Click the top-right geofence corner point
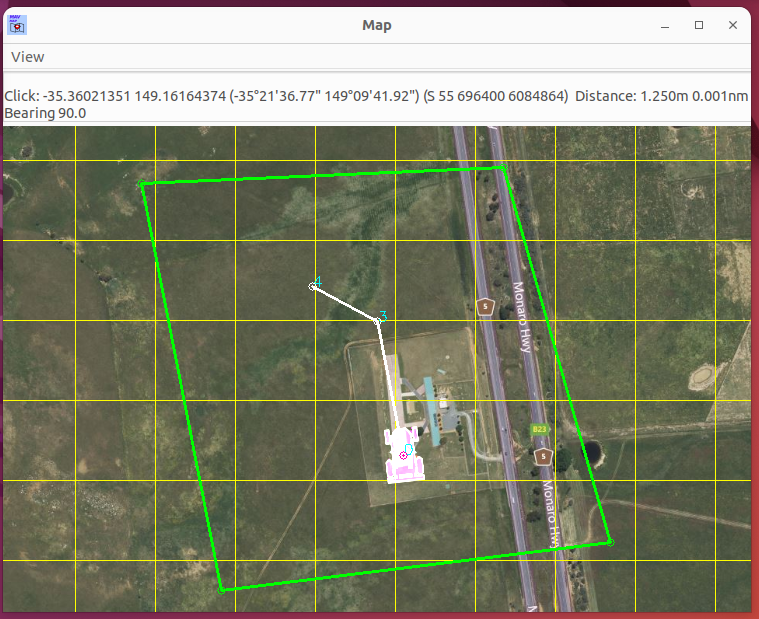The width and height of the screenshot is (759, 619). click(503, 167)
